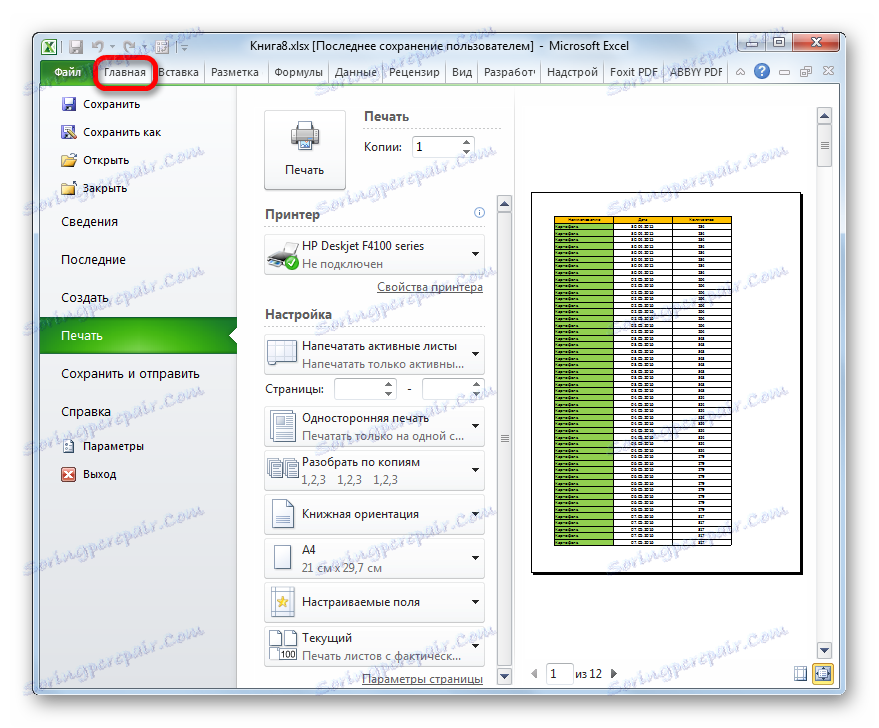
Task: Open Сохранить и отправить section
Action: [x=130, y=374]
